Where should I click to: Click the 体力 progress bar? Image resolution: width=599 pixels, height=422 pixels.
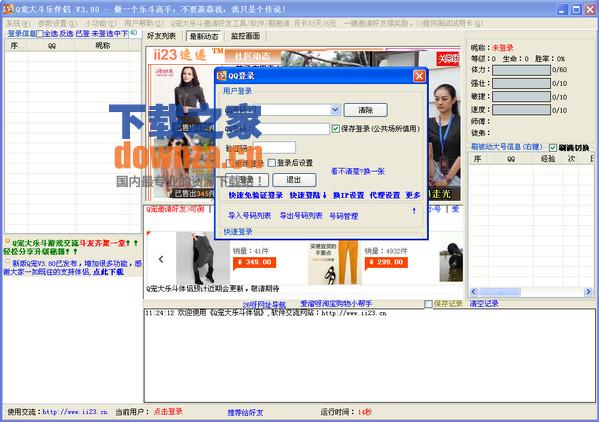tap(521, 70)
